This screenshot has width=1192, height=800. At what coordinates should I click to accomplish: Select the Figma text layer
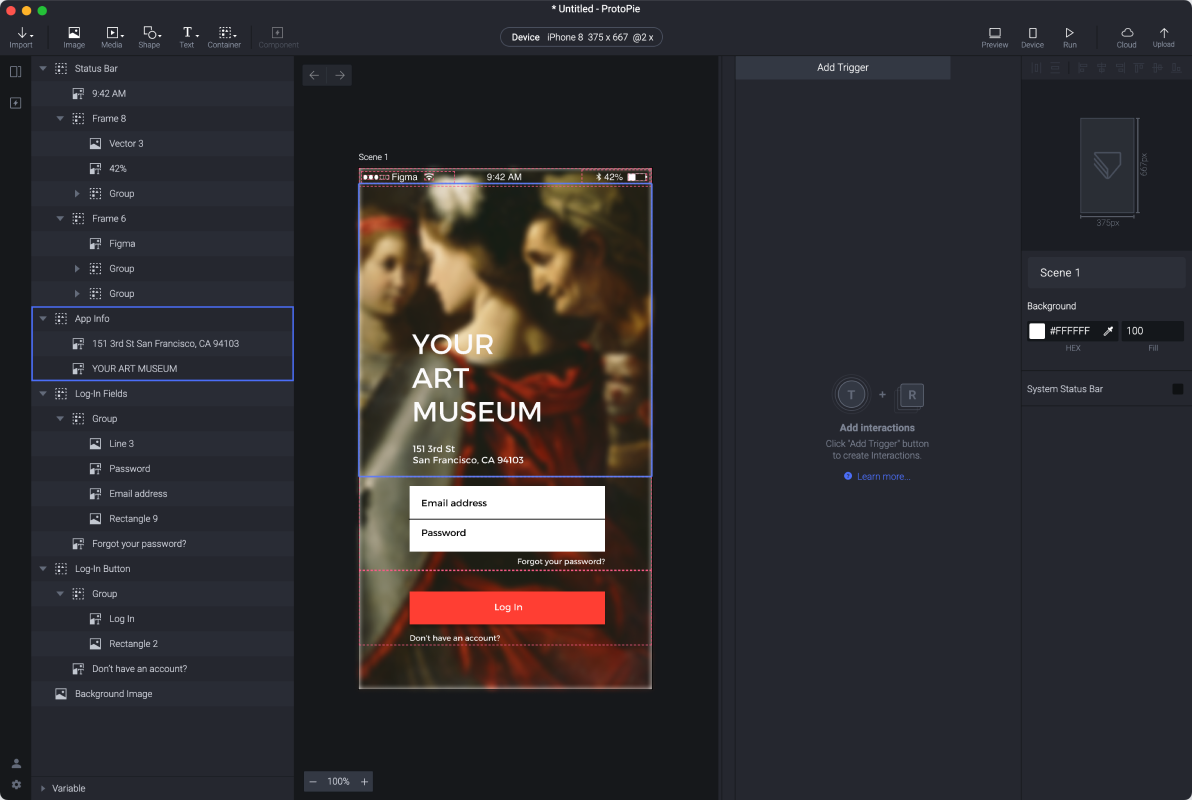(x=163, y=244)
